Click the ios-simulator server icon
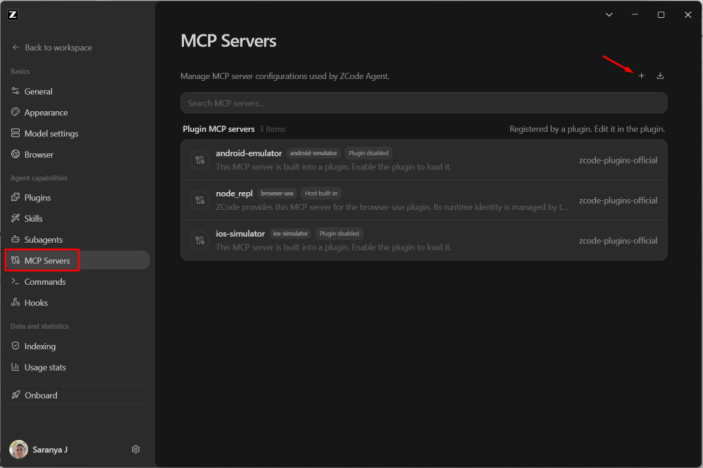Screen dimensions: 703x468 click(200, 241)
